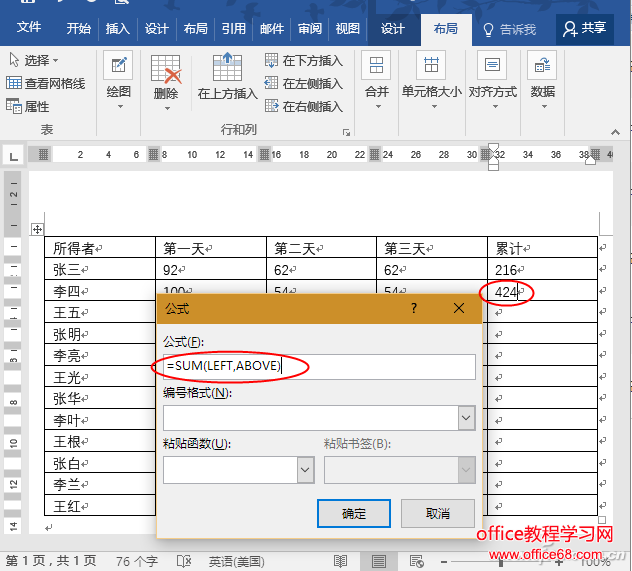Click the 张三 name cell

(100, 269)
